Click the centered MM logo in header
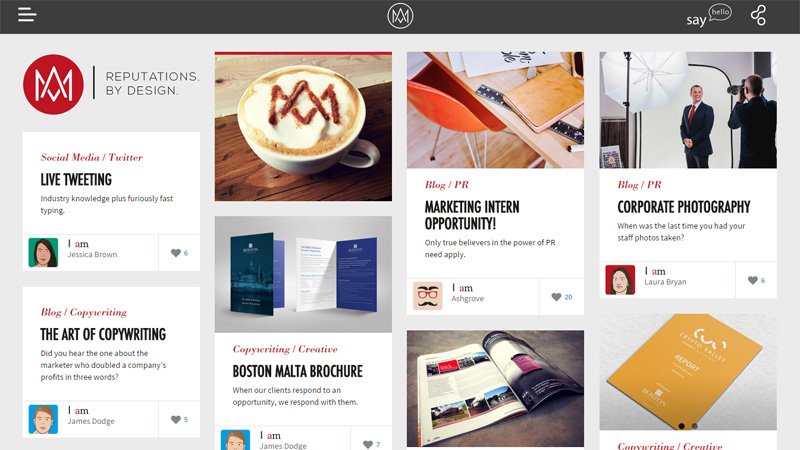This screenshot has height=450, width=800. point(400,16)
